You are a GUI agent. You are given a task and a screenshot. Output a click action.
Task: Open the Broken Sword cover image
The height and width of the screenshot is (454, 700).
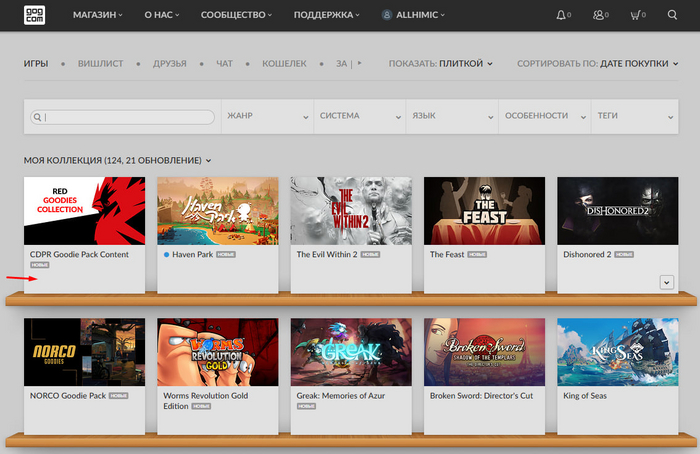click(484, 352)
